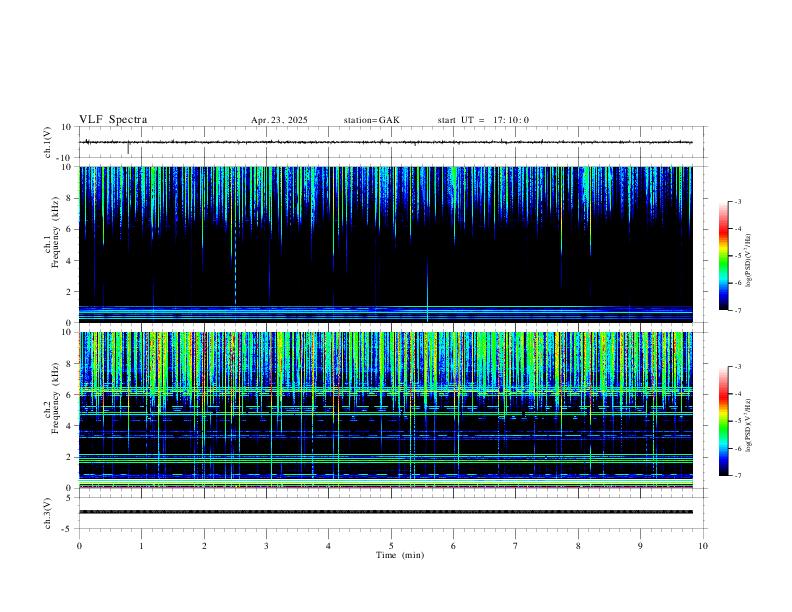Click the time axis tick label '0'
Viewport: 792px width, 612px height.
point(79,546)
